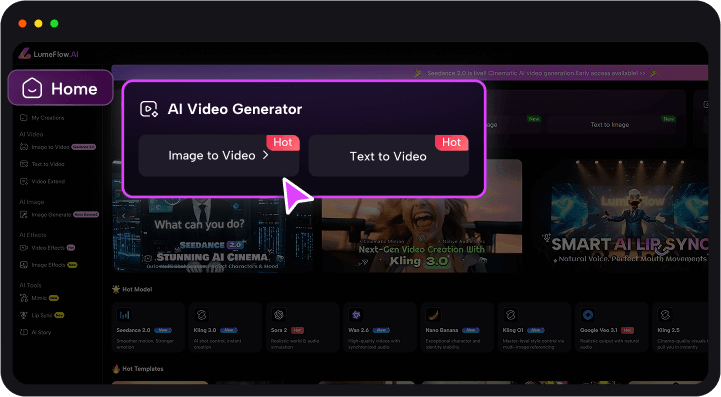721x397 pixels.
Task: Click chevron next to Image to Video
Action: [265, 155]
